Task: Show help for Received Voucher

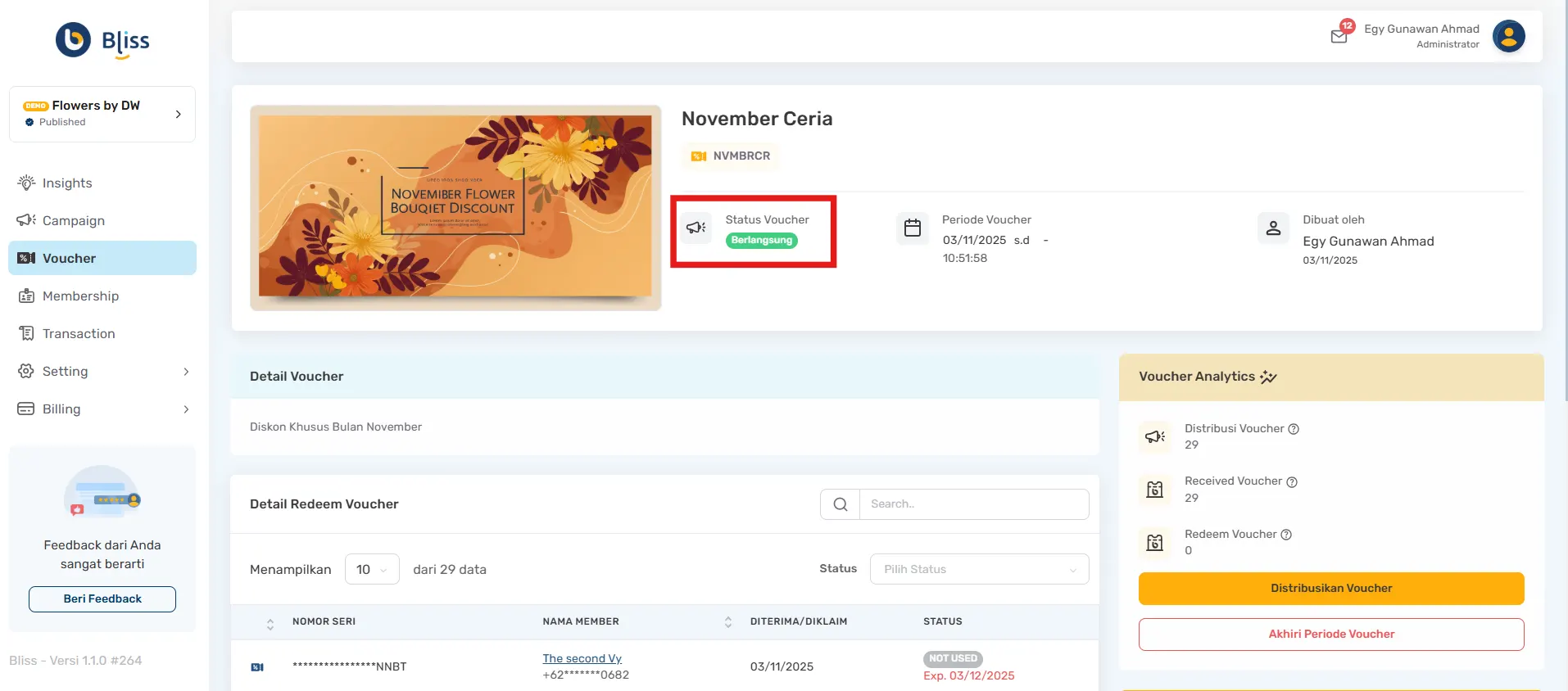Action: (x=1292, y=481)
